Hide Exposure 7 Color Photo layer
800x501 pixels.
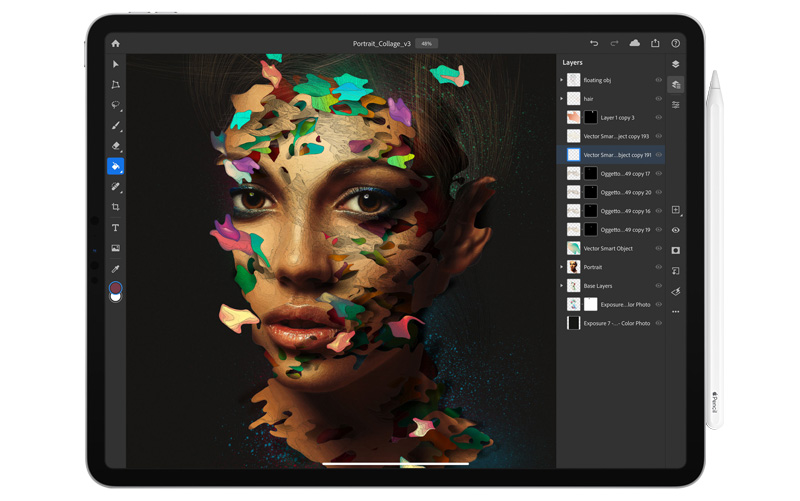659,323
